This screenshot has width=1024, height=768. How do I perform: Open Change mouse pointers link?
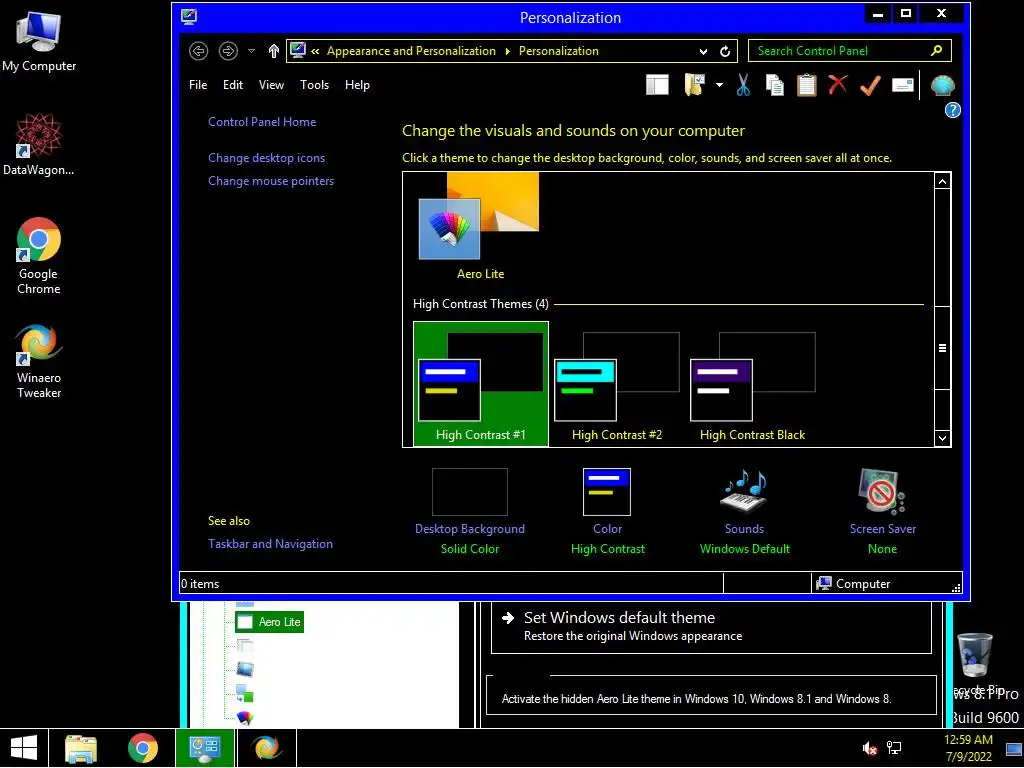tap(271, 181)
